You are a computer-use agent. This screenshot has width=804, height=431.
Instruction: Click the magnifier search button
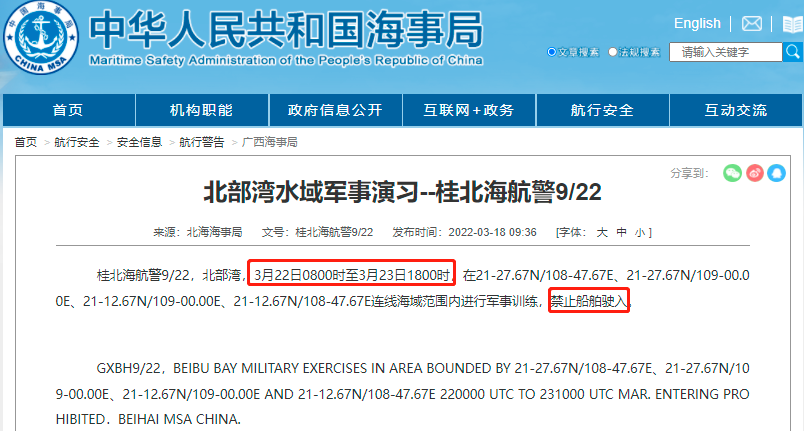(793, 52)
